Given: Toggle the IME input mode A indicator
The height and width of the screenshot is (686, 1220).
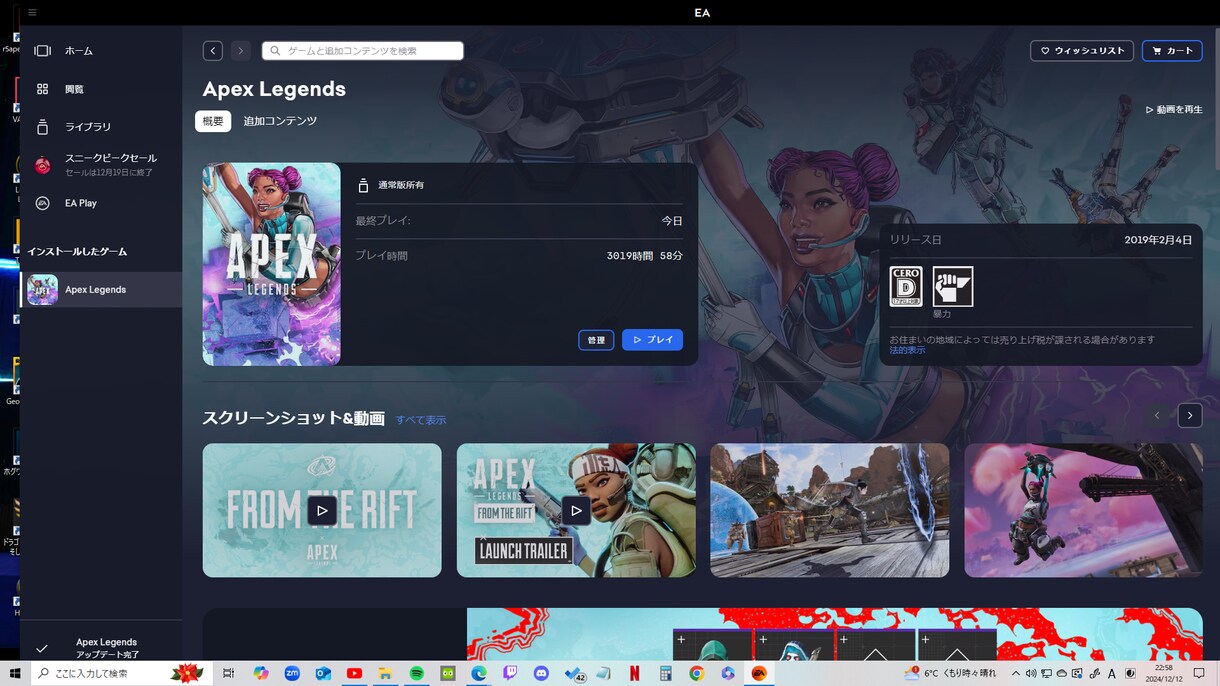Looking at the screenshot, I should pyautogui.click(x=1112, y=673).
